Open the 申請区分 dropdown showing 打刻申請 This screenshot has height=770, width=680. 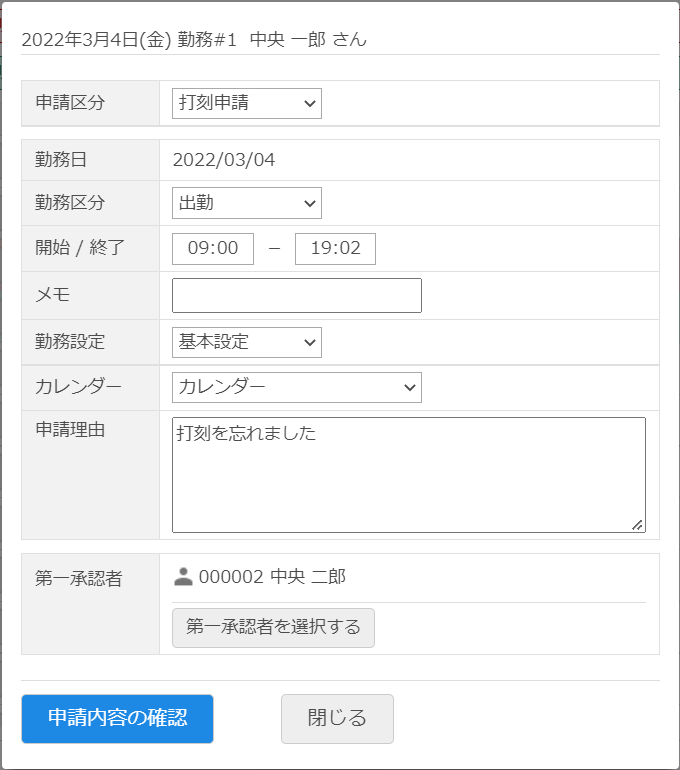tap(246, 103)
